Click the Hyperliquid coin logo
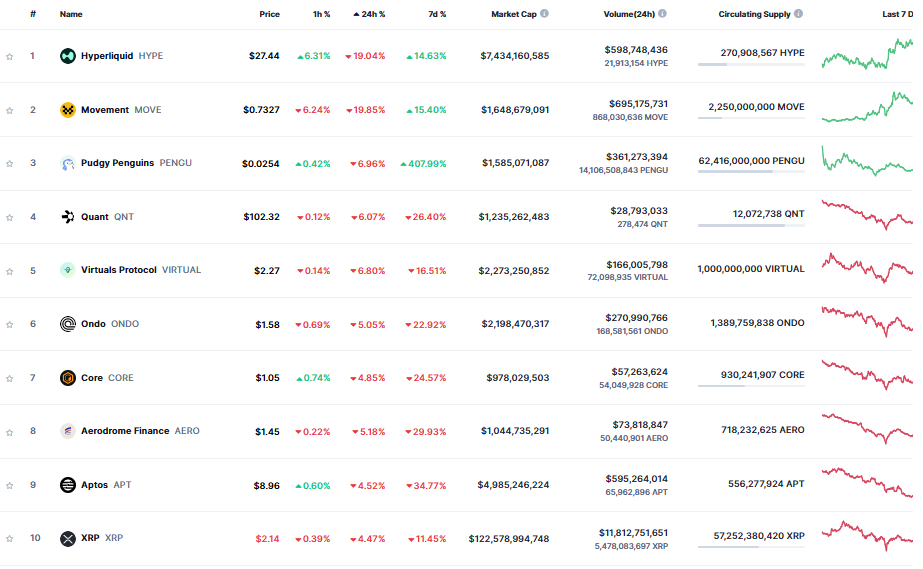Viewport: 923px width, 569px height. click(x=68, y=56)
